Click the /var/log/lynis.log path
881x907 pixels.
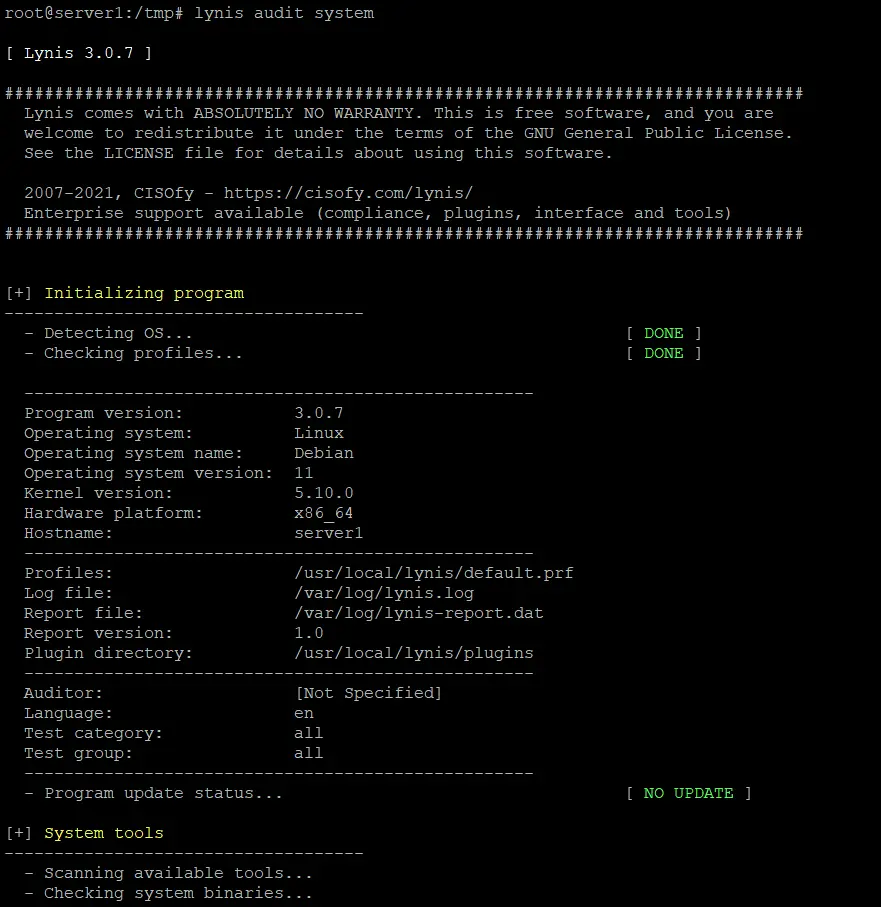[384, 593]
